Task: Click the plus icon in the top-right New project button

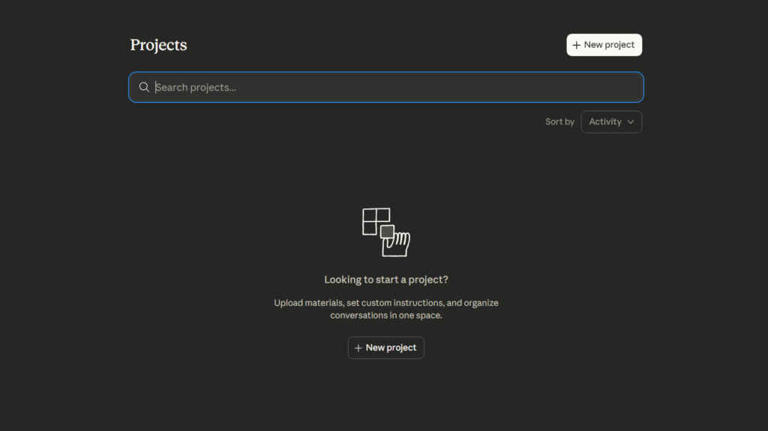Action: (576, 45)
